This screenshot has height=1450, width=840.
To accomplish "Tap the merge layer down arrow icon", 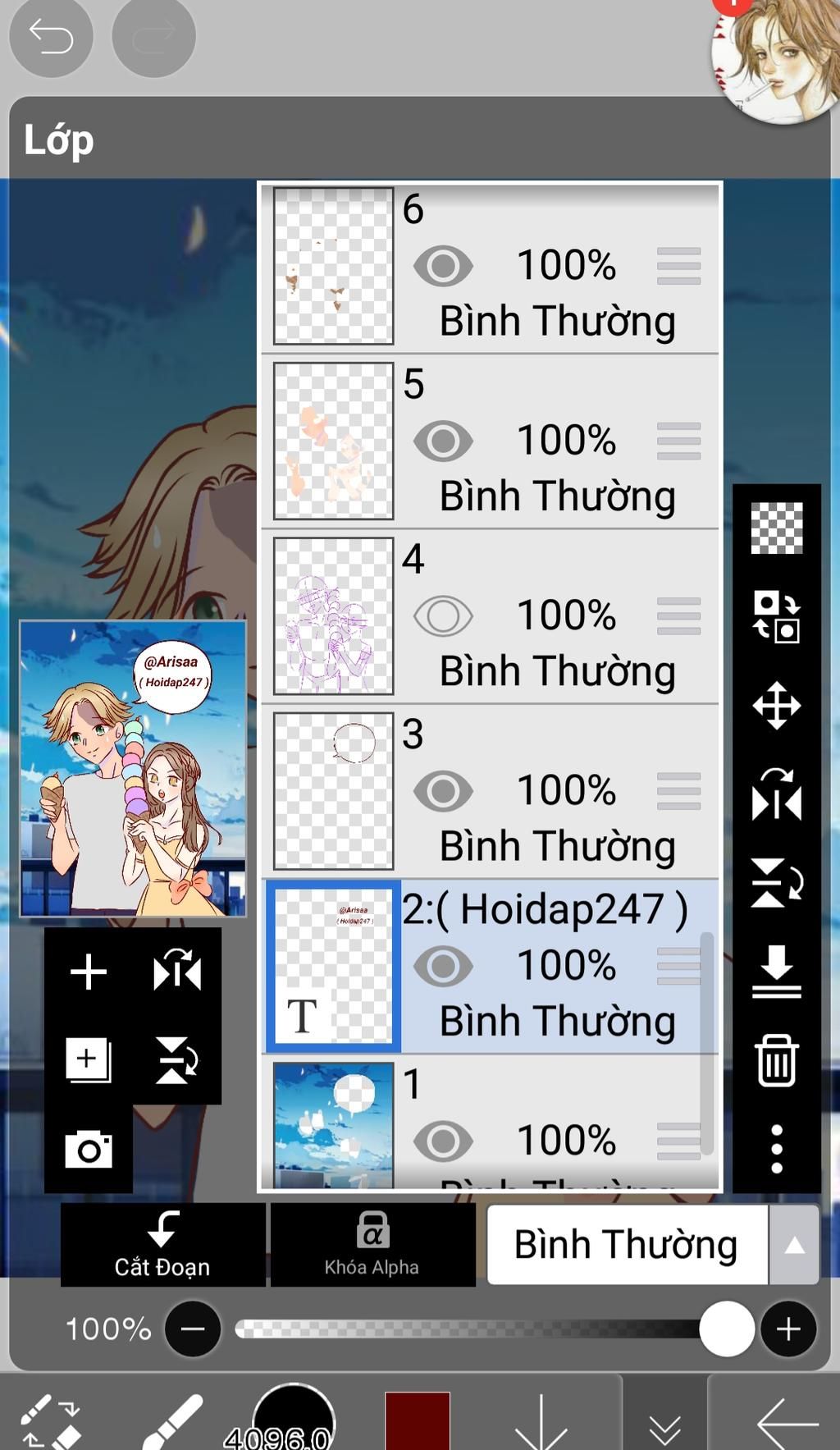I will (x=776, y=972).
